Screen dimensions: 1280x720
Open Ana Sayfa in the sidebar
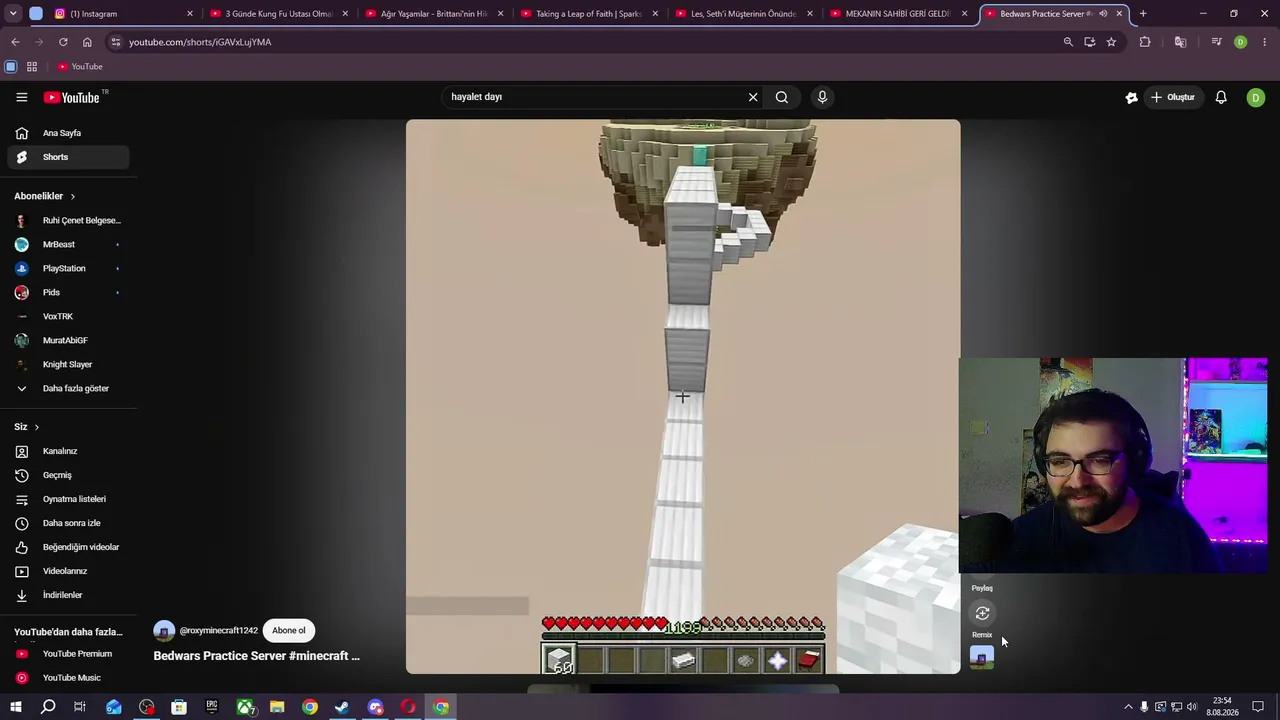point(69,133)
